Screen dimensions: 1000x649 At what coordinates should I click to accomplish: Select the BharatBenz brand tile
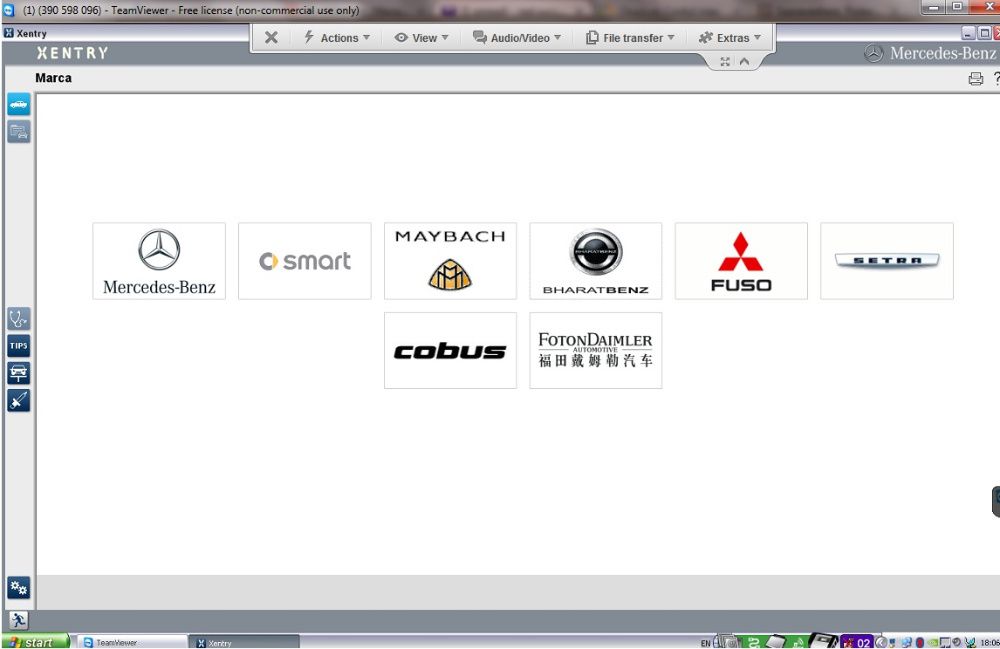click(x=596, y=261)
